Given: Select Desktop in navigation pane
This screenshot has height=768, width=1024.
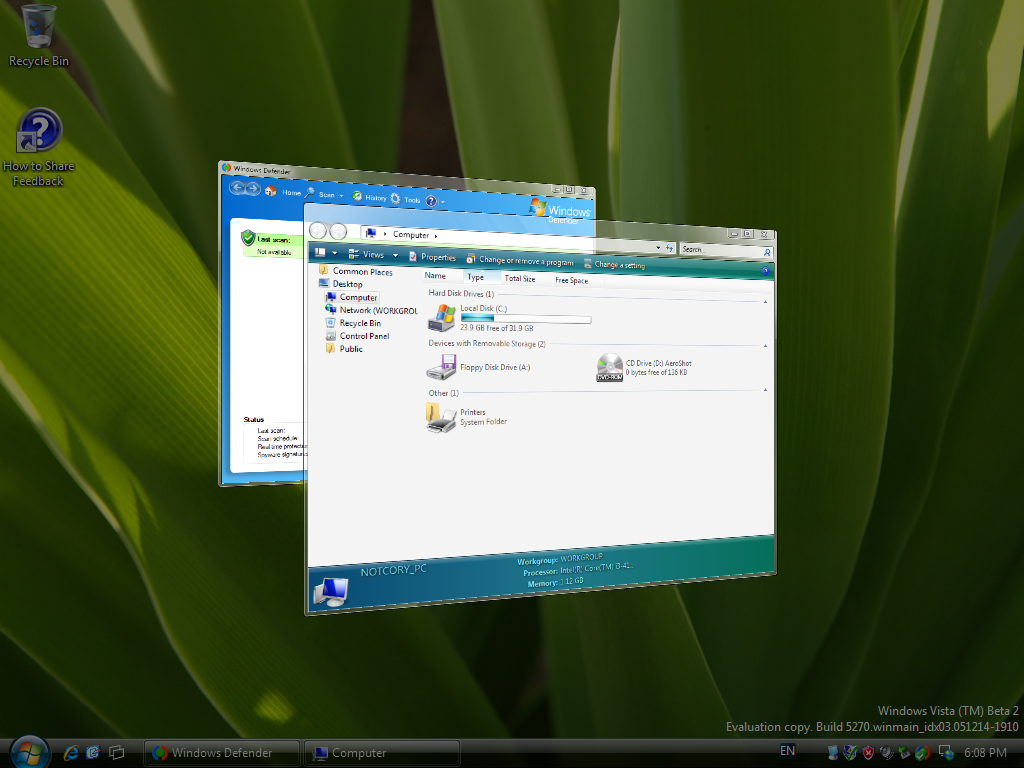Looking at the screenshot, I should 340,283.
